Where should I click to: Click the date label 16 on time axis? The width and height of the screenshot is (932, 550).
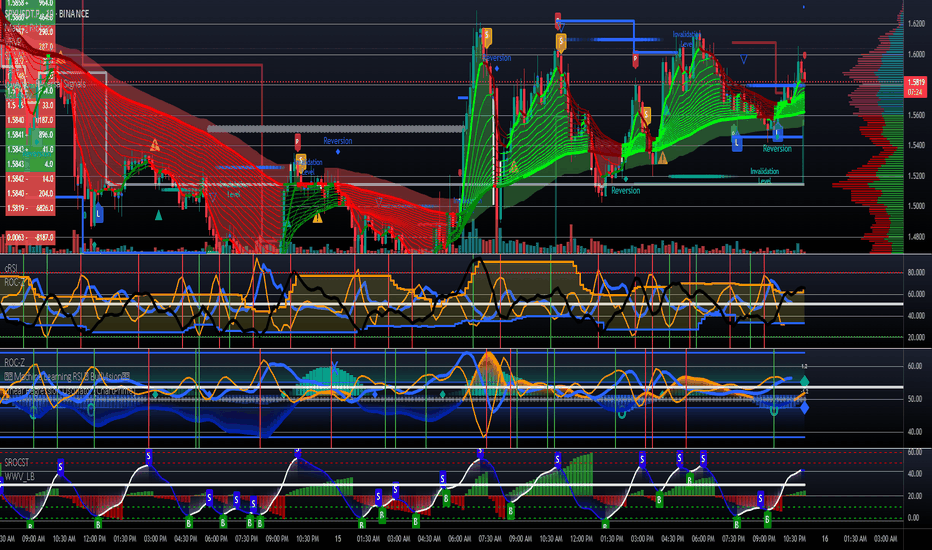click(824, 539)
